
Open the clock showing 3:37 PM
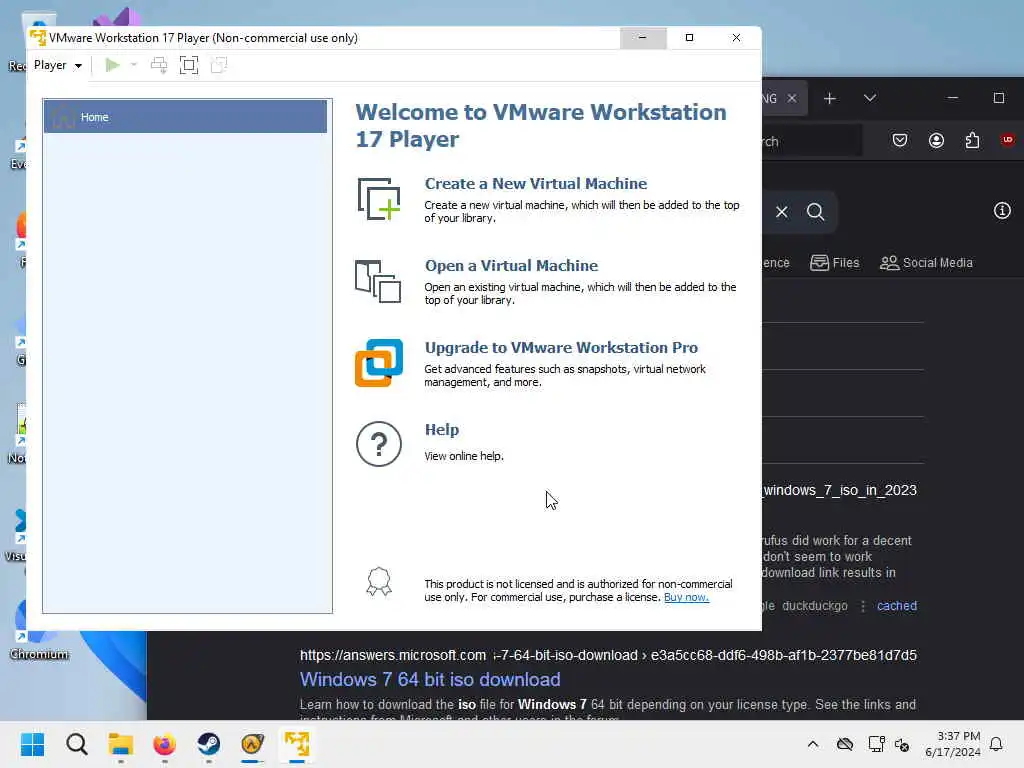click(x=952, y=744)
